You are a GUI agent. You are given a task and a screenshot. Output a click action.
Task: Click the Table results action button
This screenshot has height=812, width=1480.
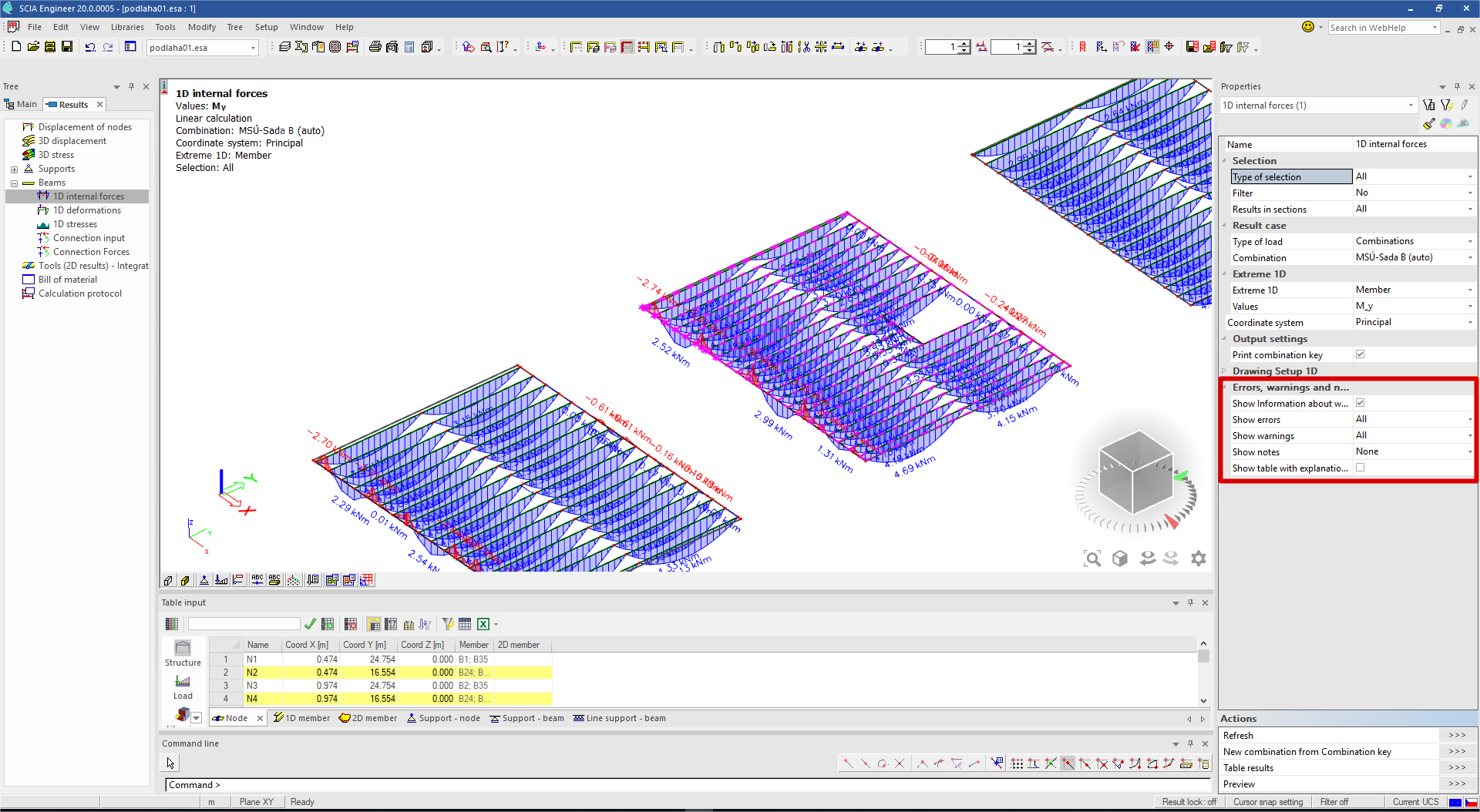coord(1457,768)
